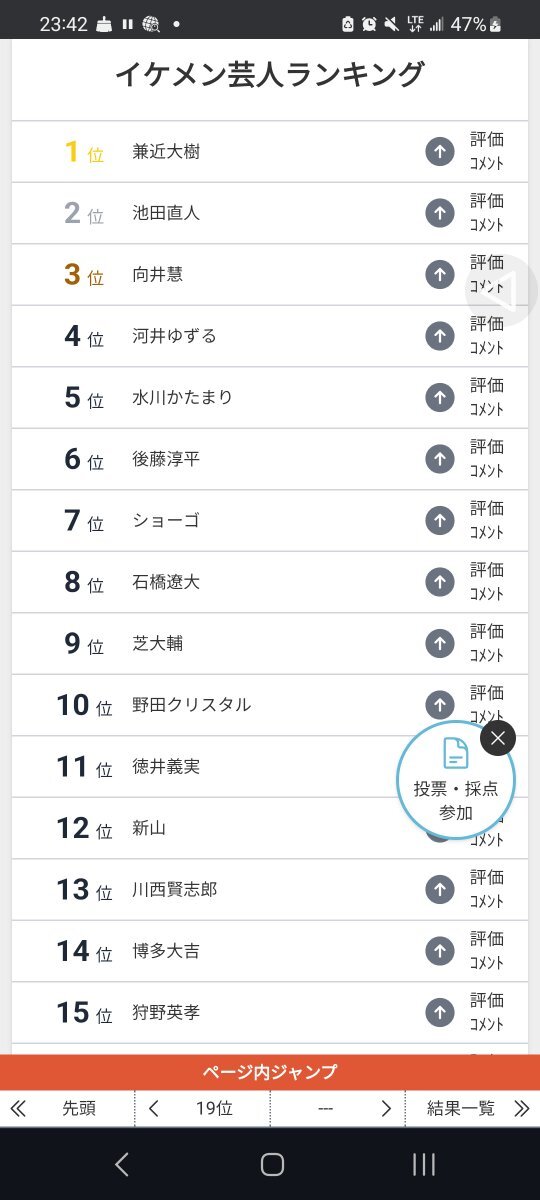Upvote 池田直人 with the arrow icon

click(440, 213)
